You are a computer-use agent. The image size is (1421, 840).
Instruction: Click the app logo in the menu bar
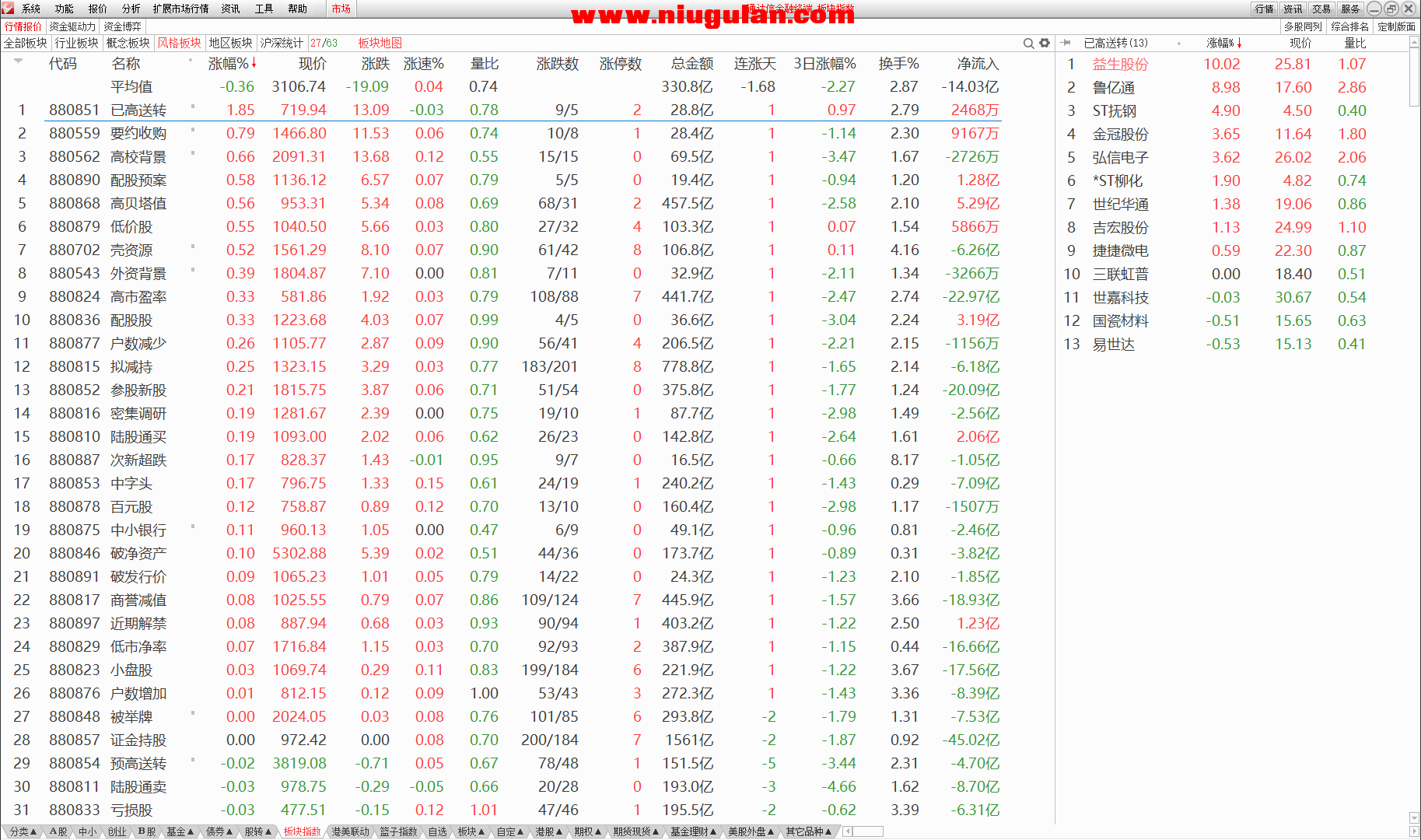click(x=9, y=9)
